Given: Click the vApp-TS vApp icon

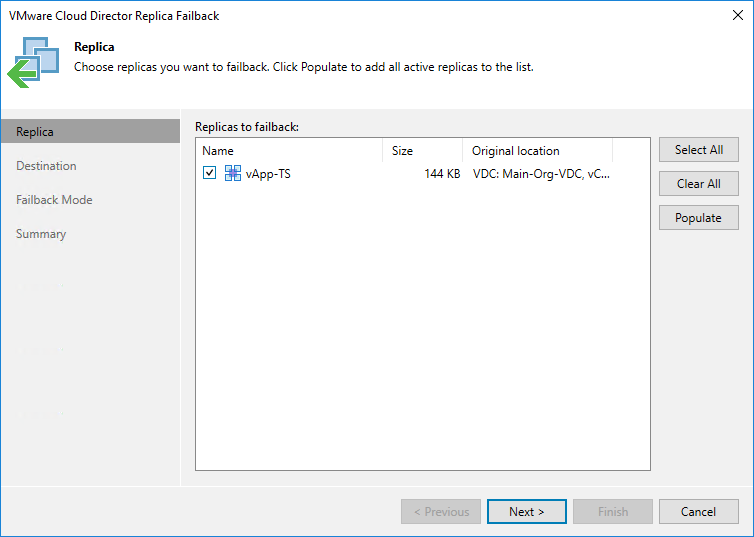Looking at the screenshot, I should pyautogui.click(x=233, y=173).
